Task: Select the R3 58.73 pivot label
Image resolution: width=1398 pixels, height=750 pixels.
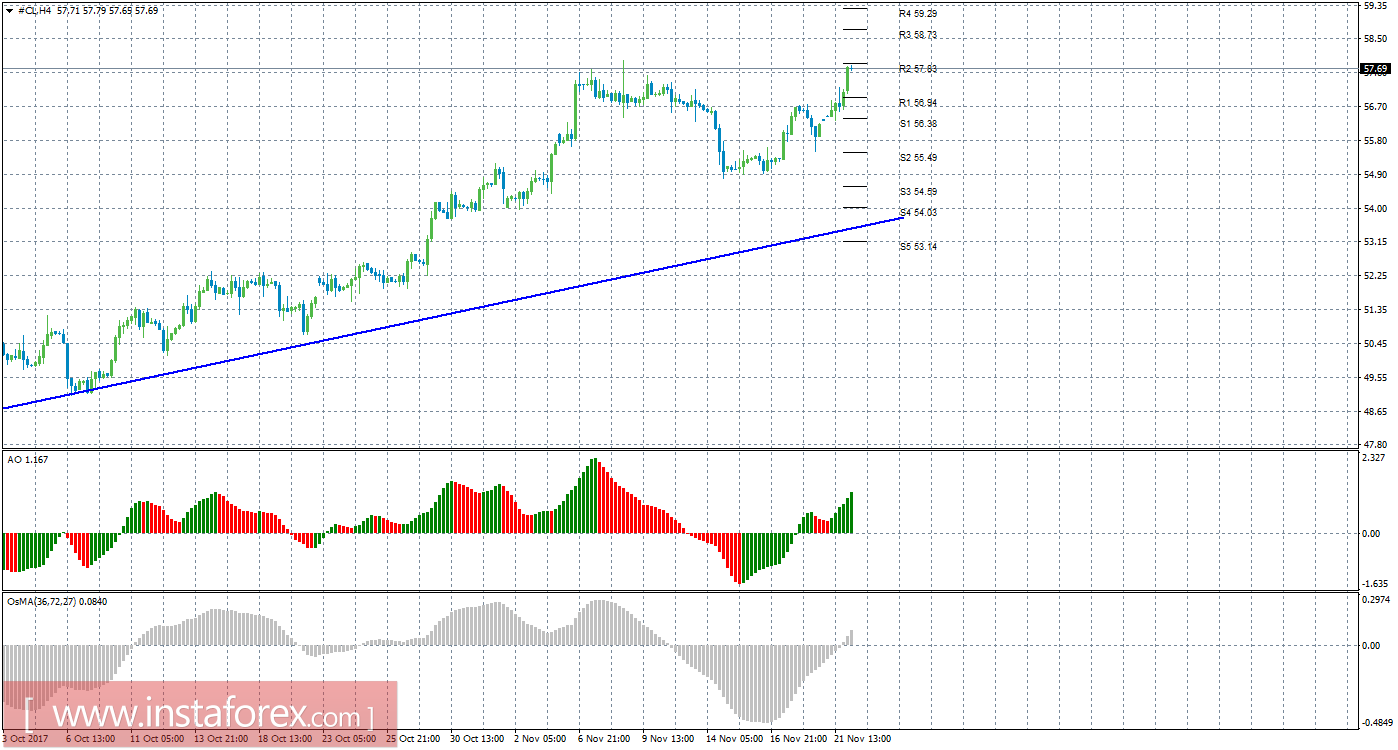Action: pos(918,35)
